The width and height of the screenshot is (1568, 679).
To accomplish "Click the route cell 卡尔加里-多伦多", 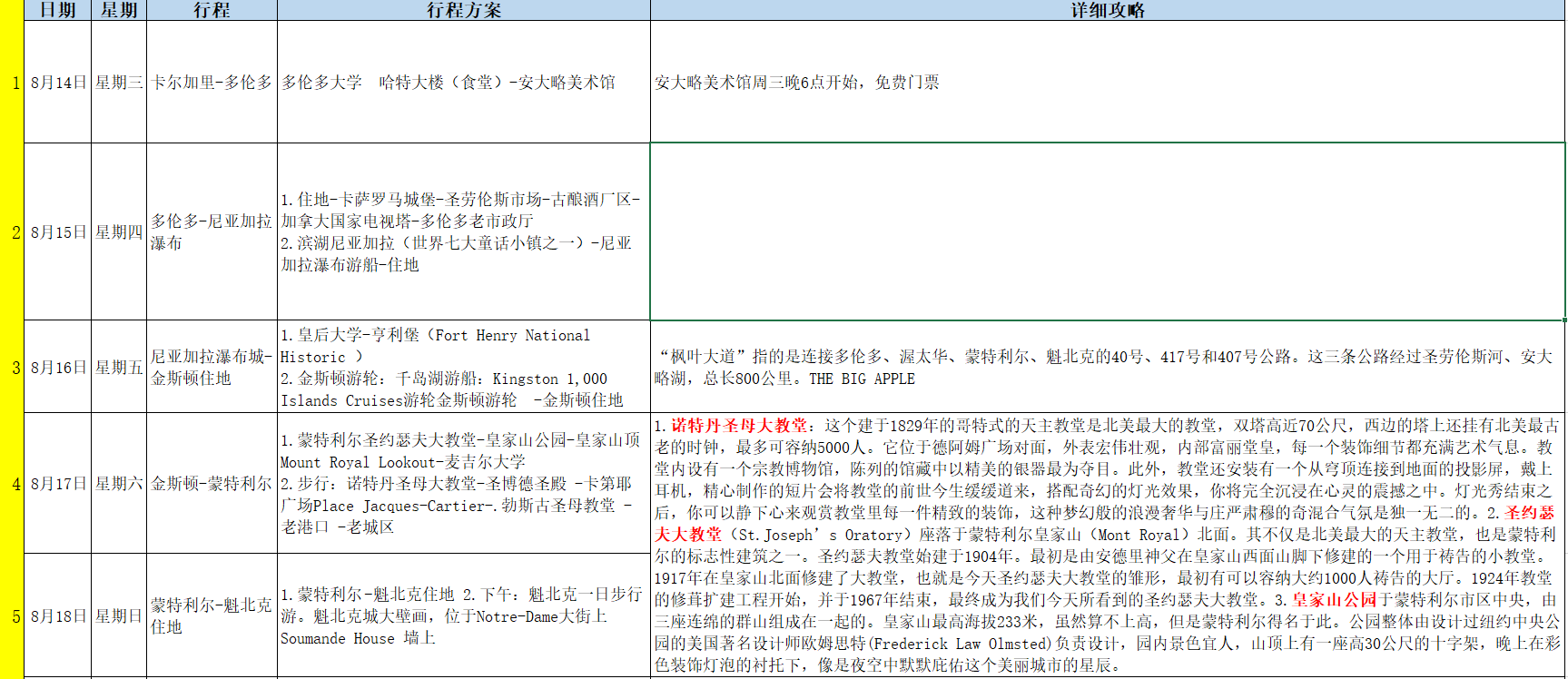I will [212, 82].
